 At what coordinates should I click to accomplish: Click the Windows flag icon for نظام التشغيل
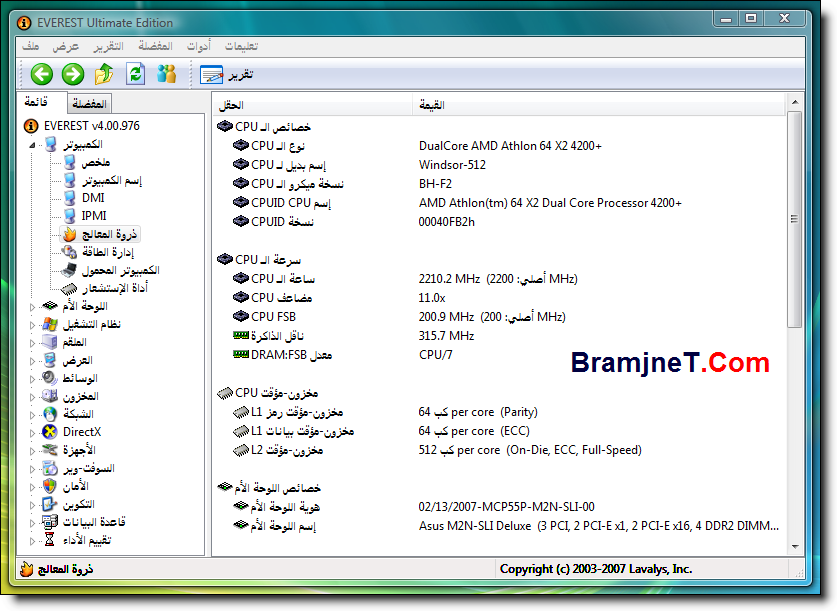(x=50, y=324)
